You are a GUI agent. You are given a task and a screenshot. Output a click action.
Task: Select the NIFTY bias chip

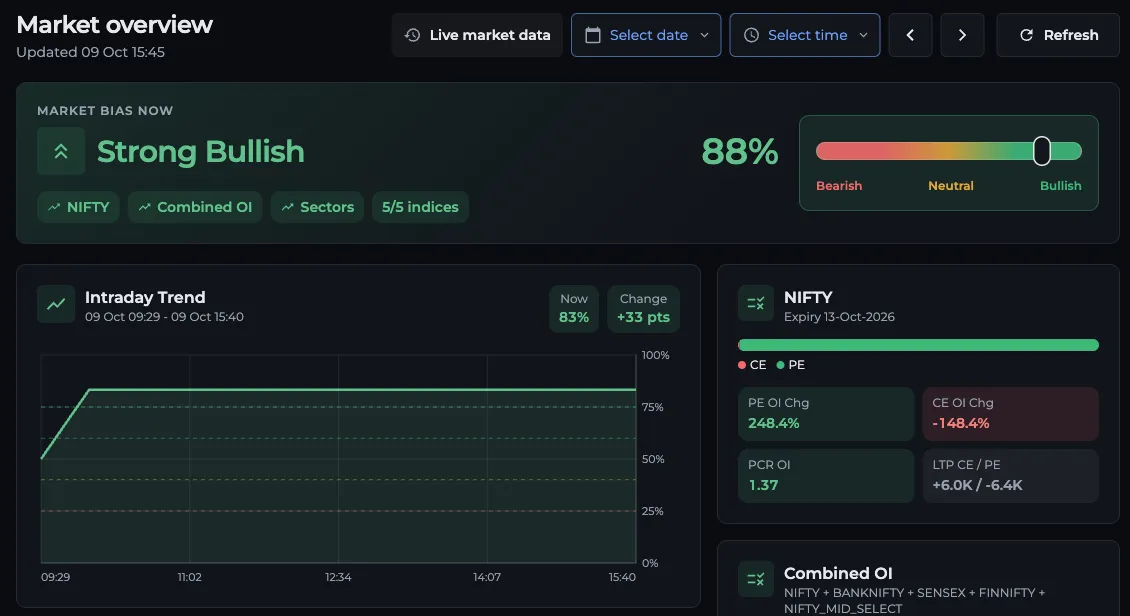click(x=78, y=207)
